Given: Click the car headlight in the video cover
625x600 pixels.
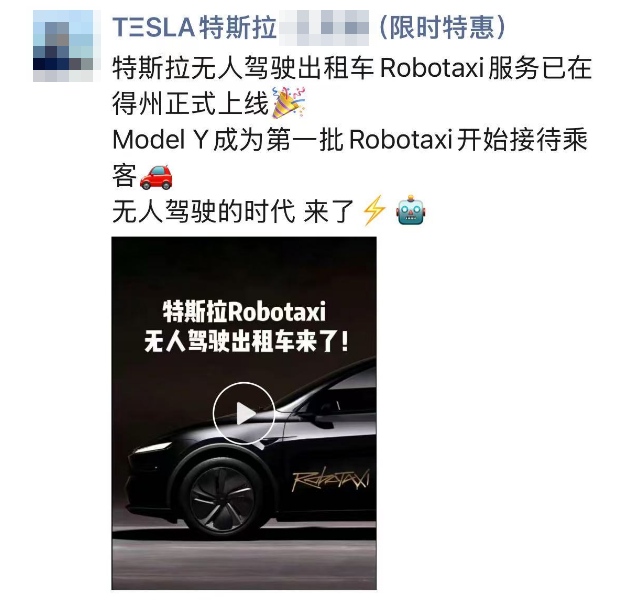Looking at the screenshot, I should pos(148,449).
